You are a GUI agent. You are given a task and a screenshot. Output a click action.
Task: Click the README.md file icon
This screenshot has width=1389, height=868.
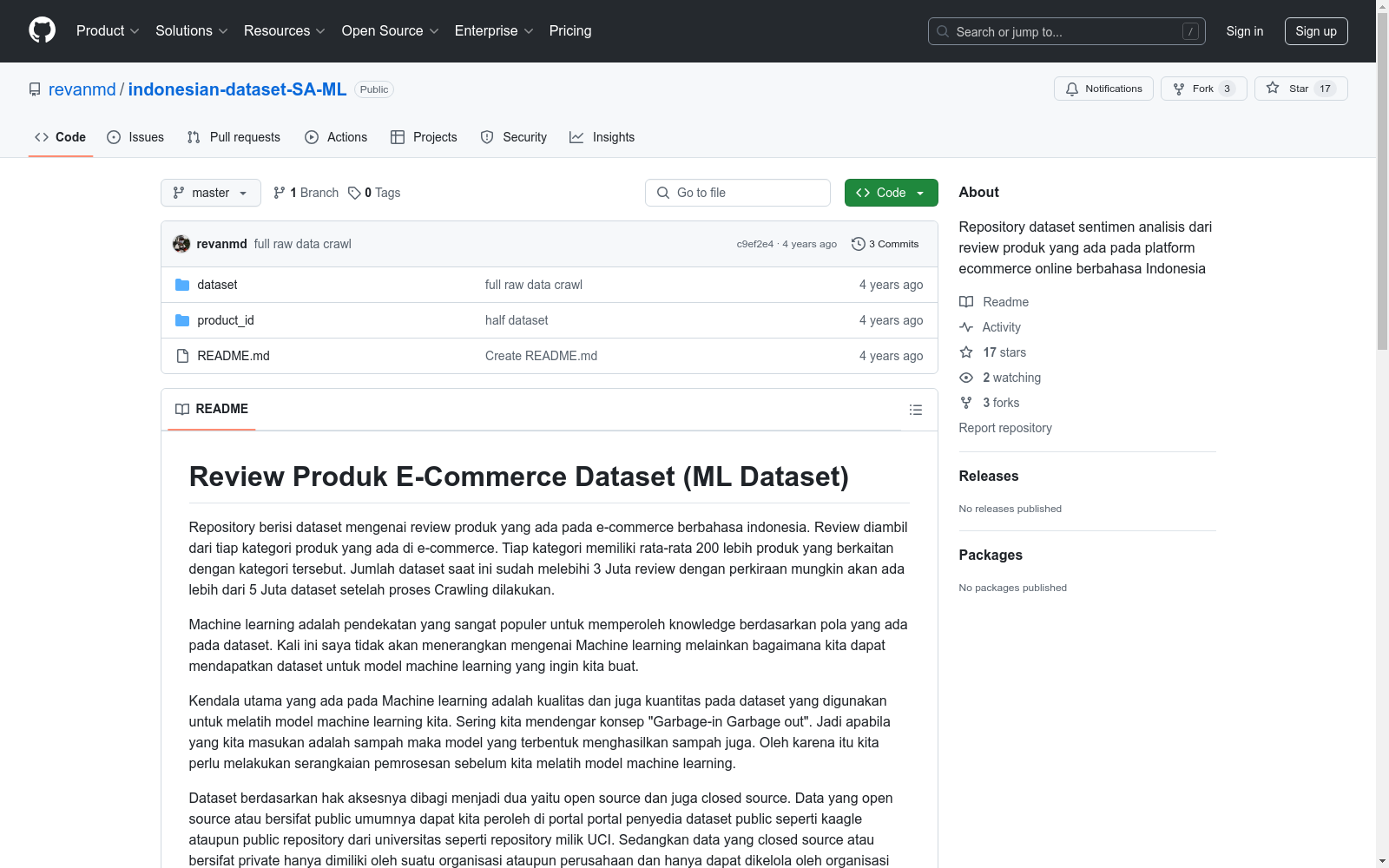[x=182, y=355]
